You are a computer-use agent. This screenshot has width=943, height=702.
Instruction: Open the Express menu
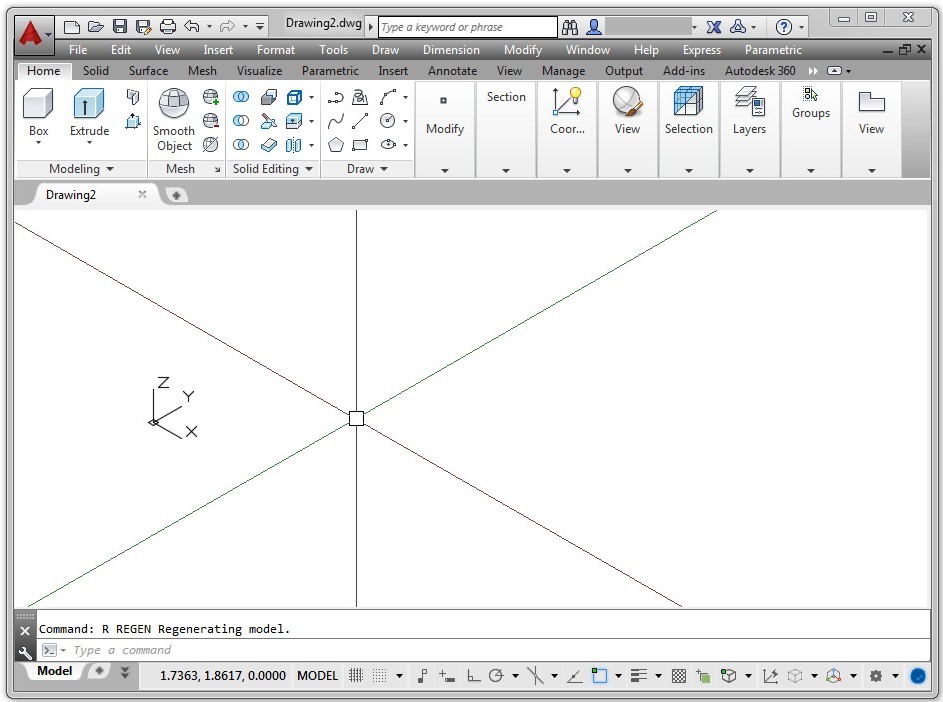coord(702,50)
